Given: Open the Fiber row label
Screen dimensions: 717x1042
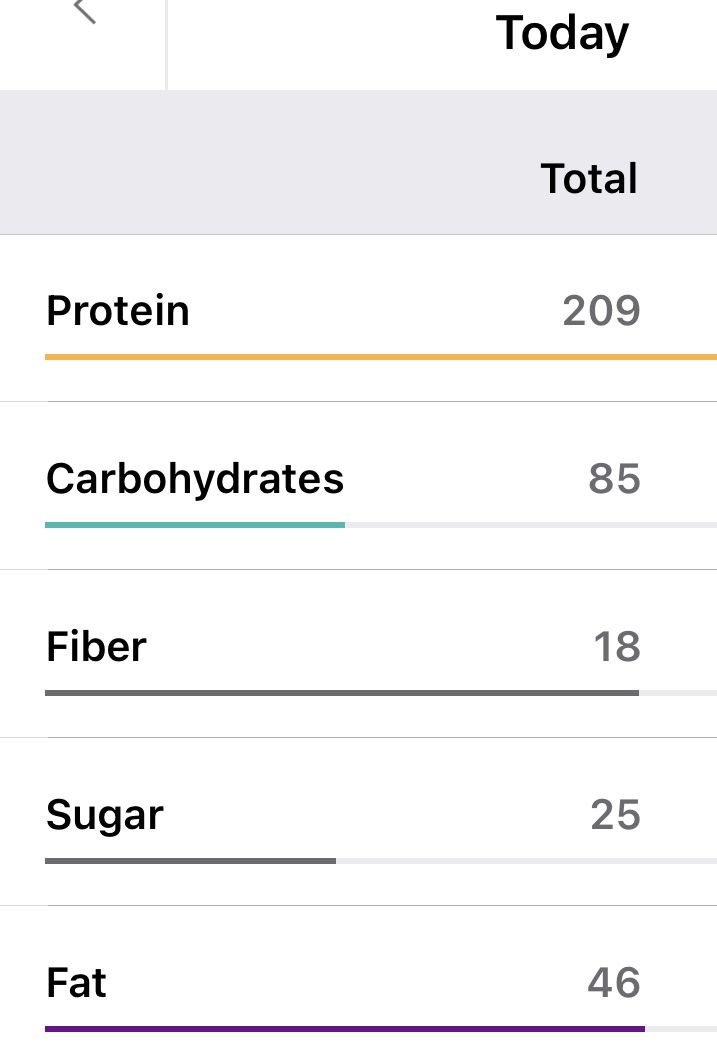Looking at the screenshot, I should (96, 647).
